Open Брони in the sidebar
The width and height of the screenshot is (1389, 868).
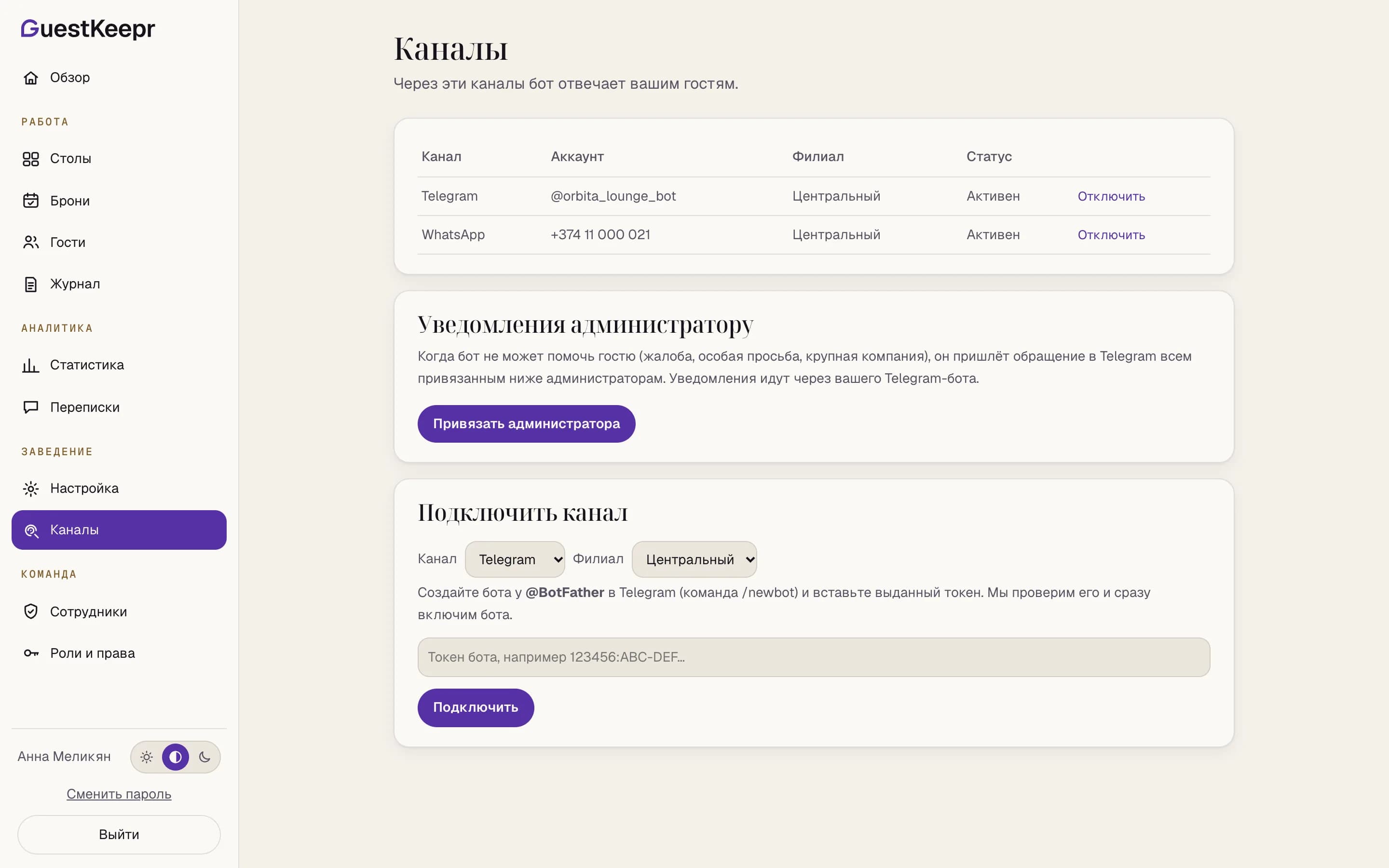pyautogui.click(x=119, y=200)
